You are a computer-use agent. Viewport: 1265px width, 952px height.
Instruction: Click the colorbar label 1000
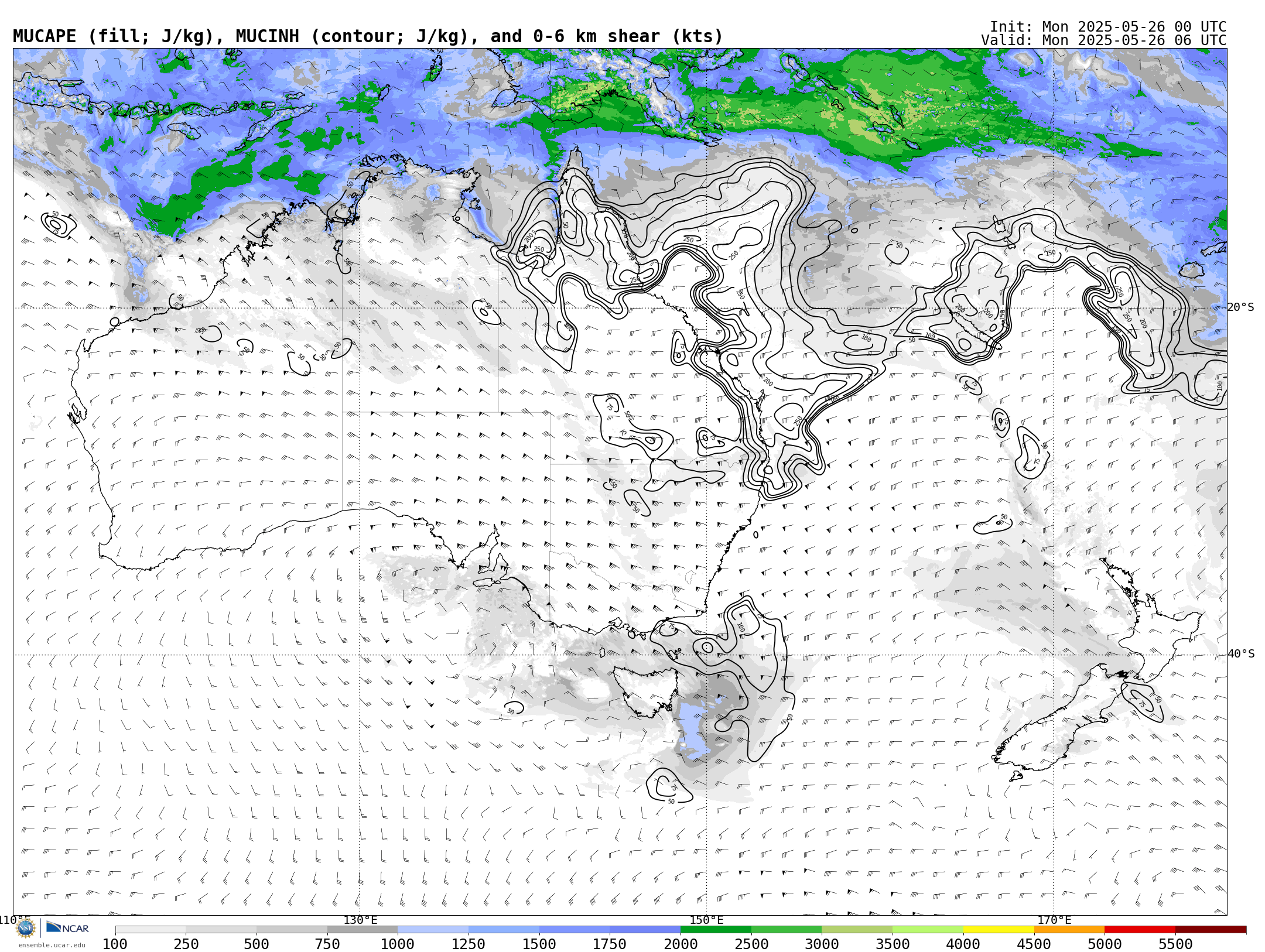tap(398, 944)
